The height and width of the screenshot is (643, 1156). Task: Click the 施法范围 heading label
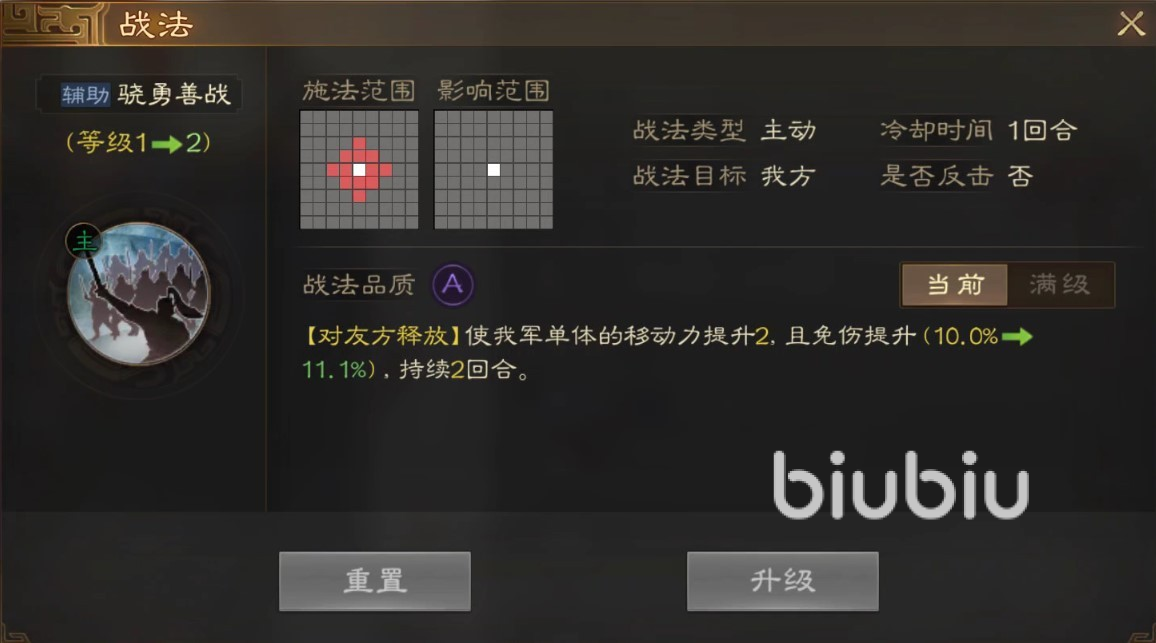click(359, 91)
